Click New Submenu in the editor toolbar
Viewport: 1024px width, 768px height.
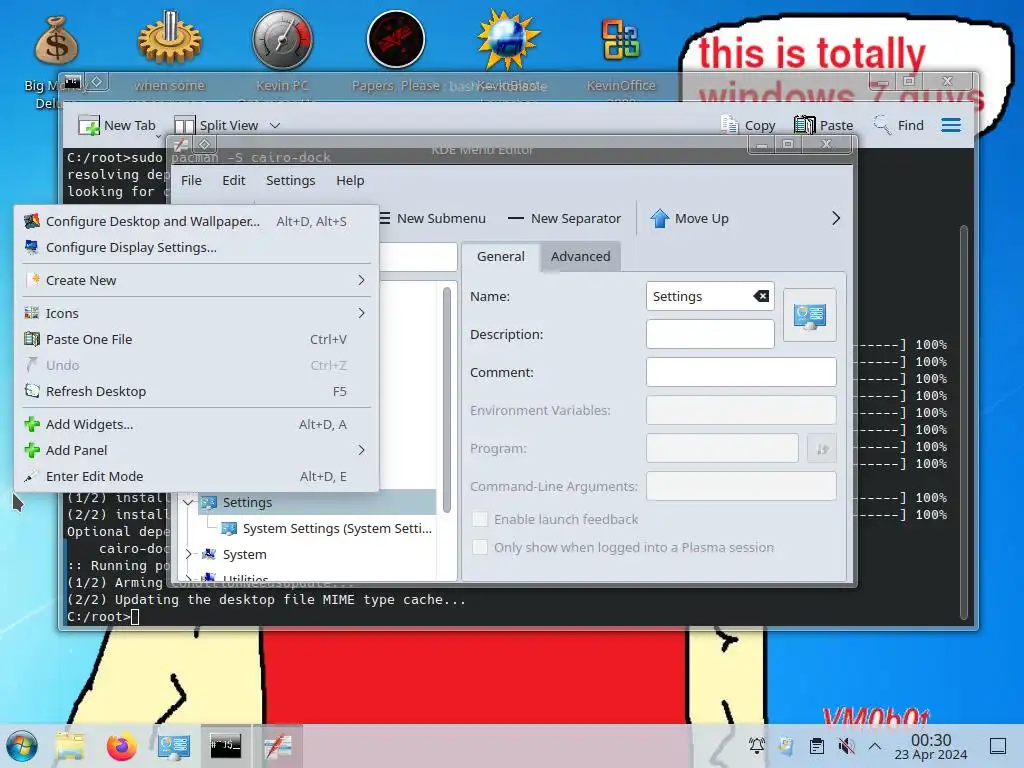(x=432, y=219)
